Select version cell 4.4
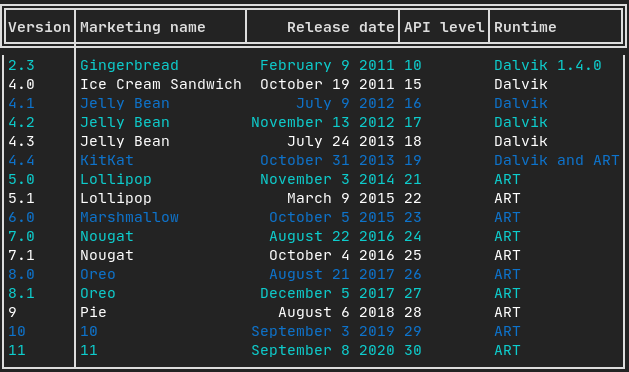Image resolution: width=629 pixels, height=372 pixels. click(x=21, y=161)
